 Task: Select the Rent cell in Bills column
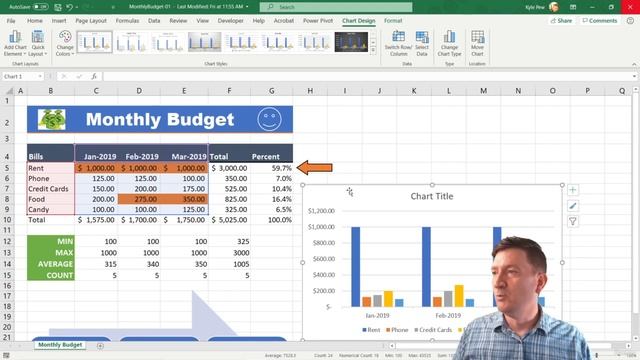coord(51,168)
